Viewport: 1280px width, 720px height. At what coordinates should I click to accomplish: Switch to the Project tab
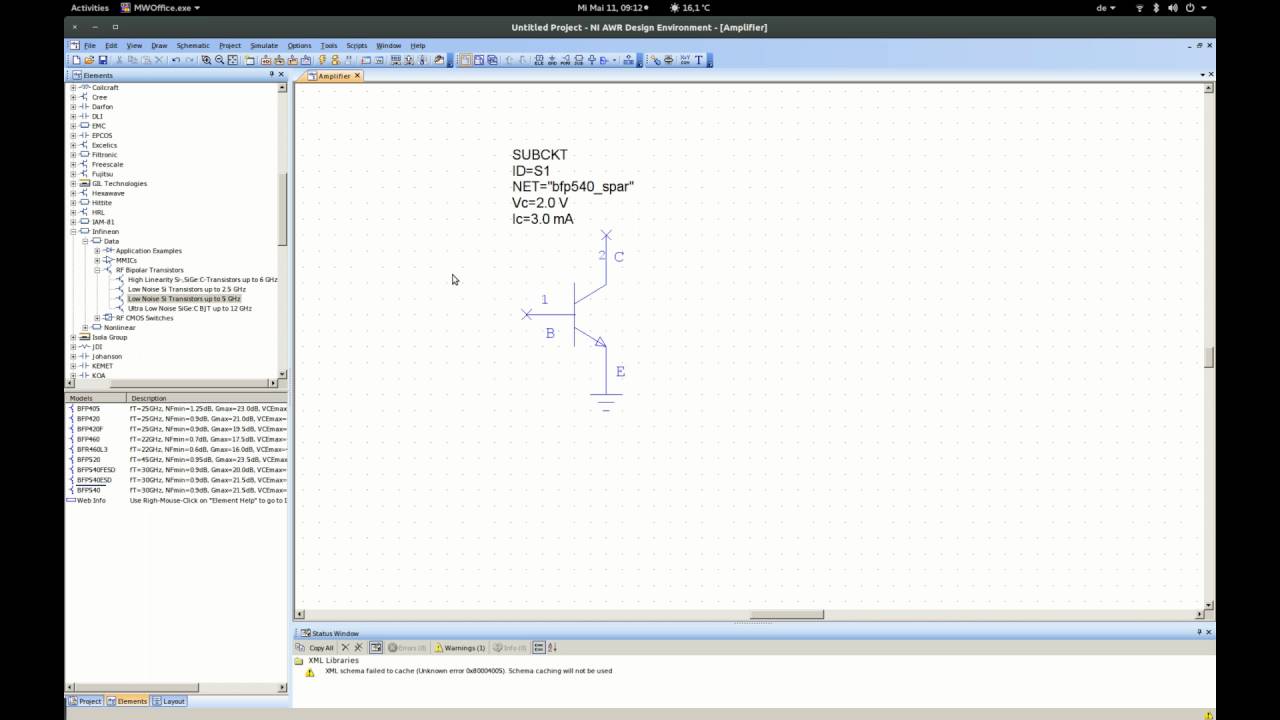pos(85,701)
